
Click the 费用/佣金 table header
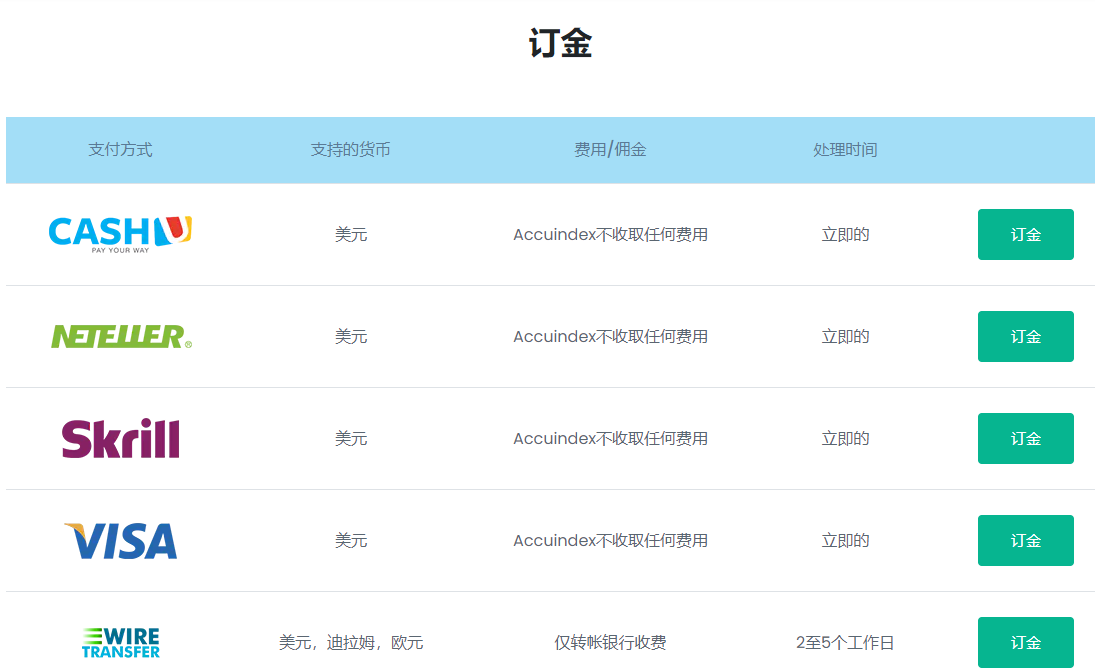click(610, 150)
